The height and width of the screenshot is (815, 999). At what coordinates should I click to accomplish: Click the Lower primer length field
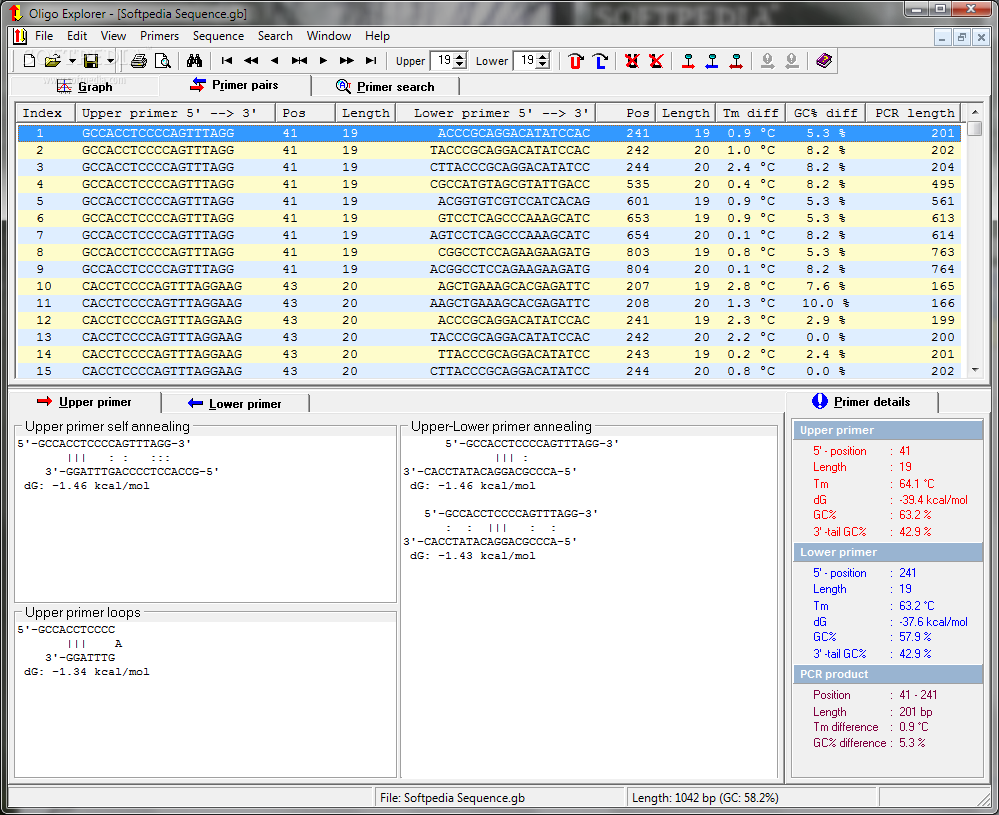coord(524,61)
